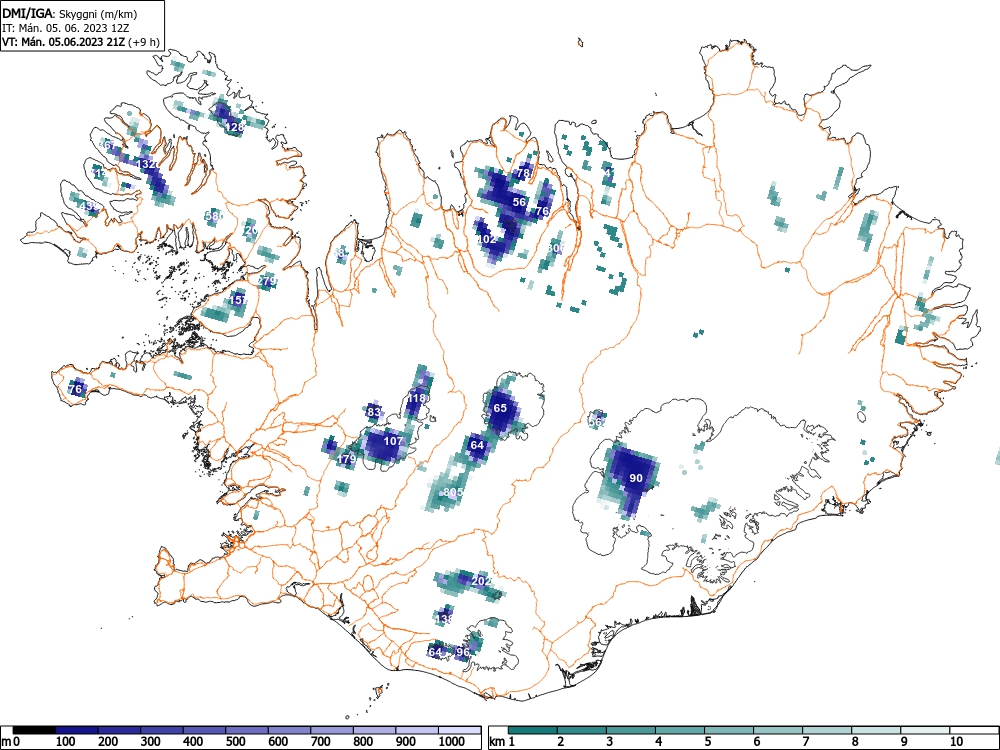
Task: Click the '128' visibility value in the Westfjords
Action: (235, 128)
